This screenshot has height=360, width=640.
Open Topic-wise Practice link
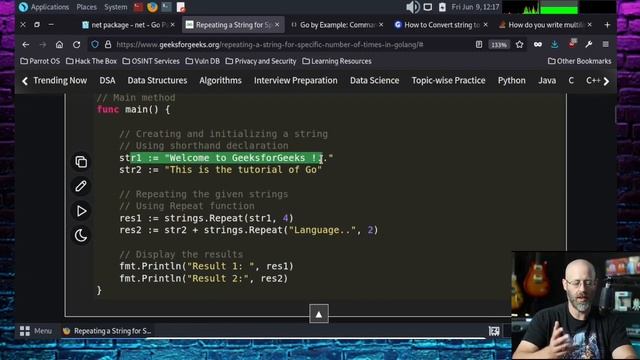tap(448, 80)
